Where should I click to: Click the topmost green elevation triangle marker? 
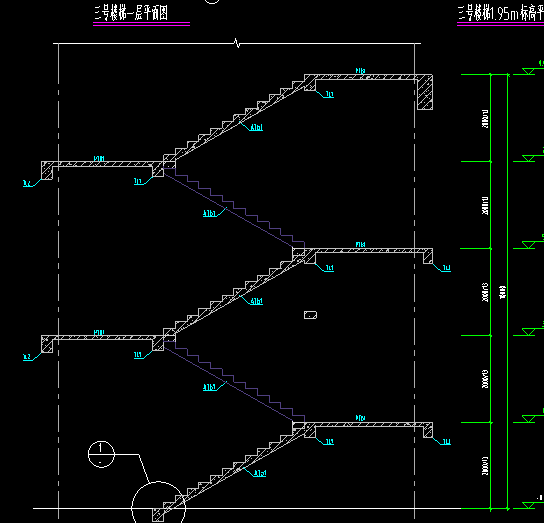[529, 71]
